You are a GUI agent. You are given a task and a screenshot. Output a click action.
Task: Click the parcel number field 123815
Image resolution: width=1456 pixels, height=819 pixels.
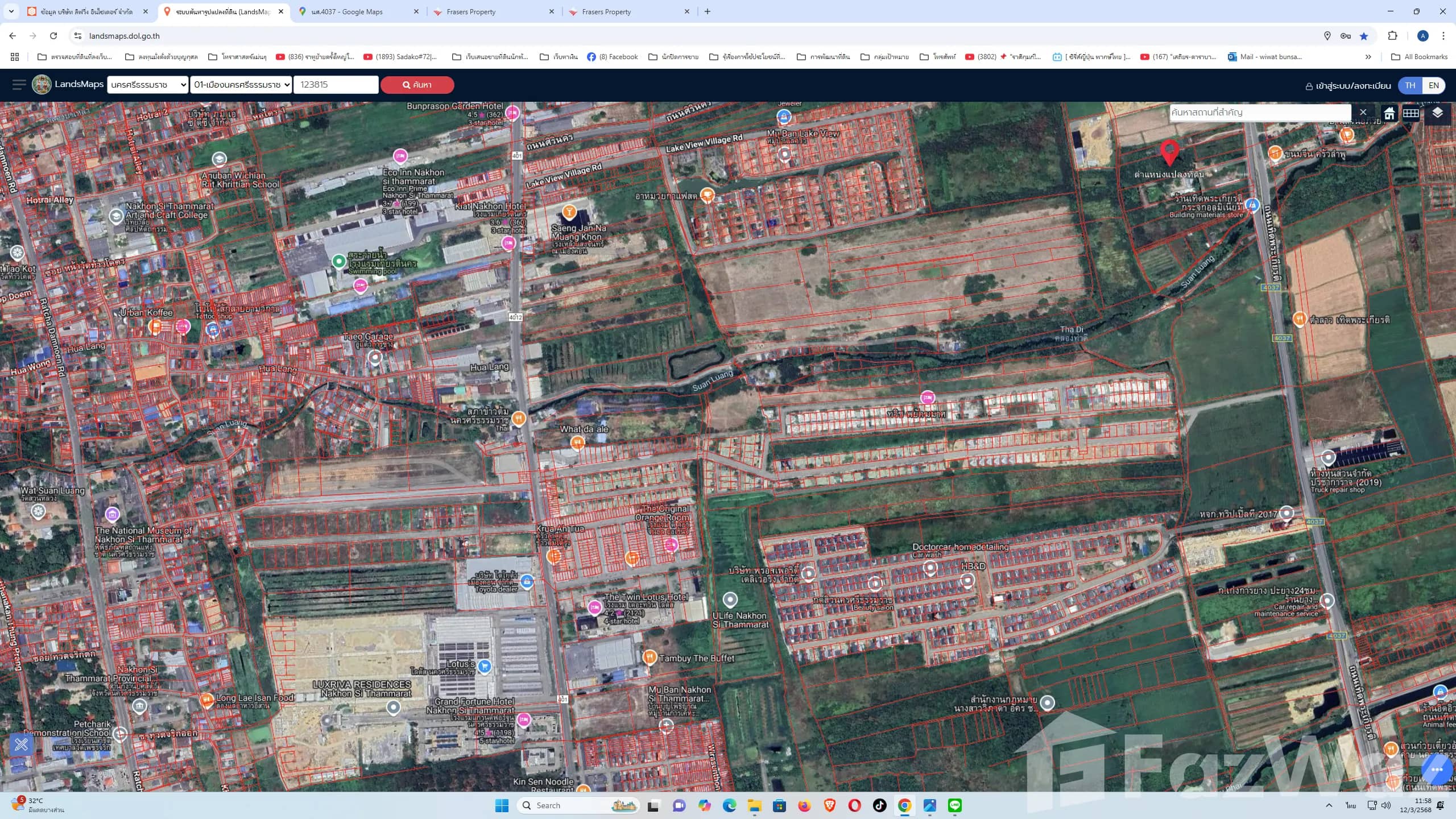[x=336, y=85]
